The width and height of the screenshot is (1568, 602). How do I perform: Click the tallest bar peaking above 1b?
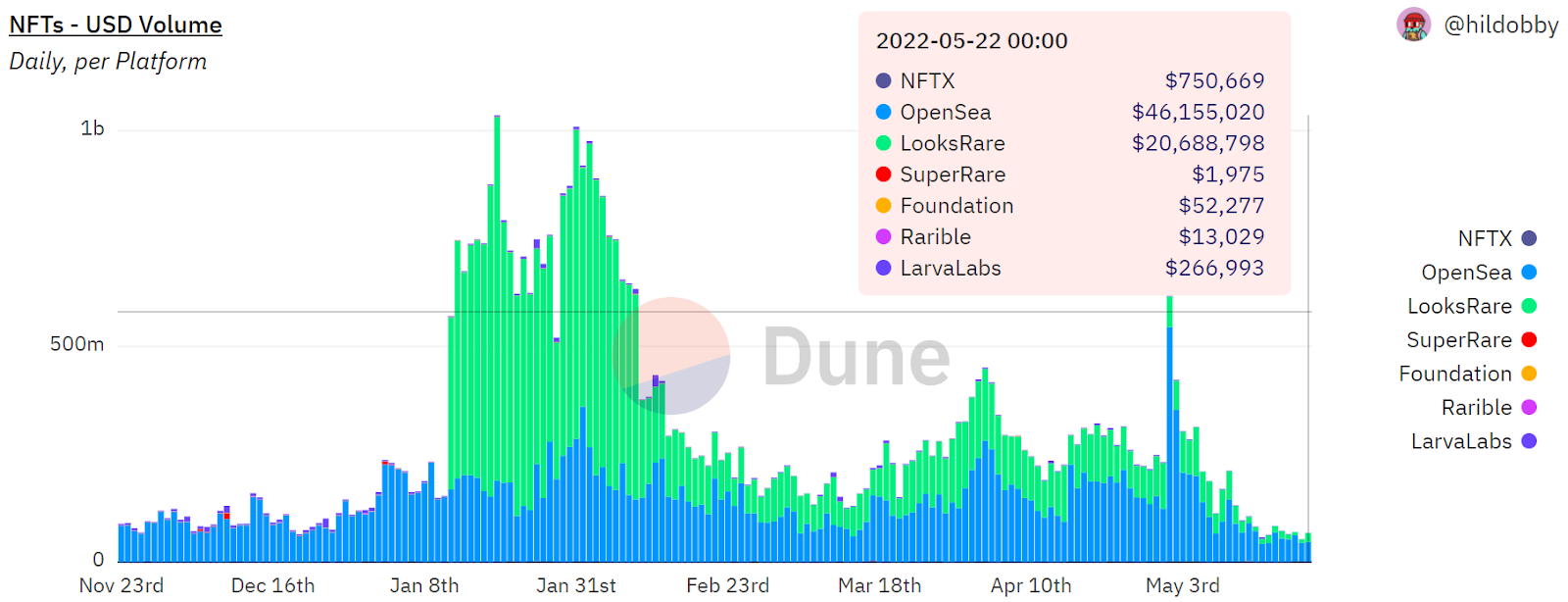click(497, 338)
